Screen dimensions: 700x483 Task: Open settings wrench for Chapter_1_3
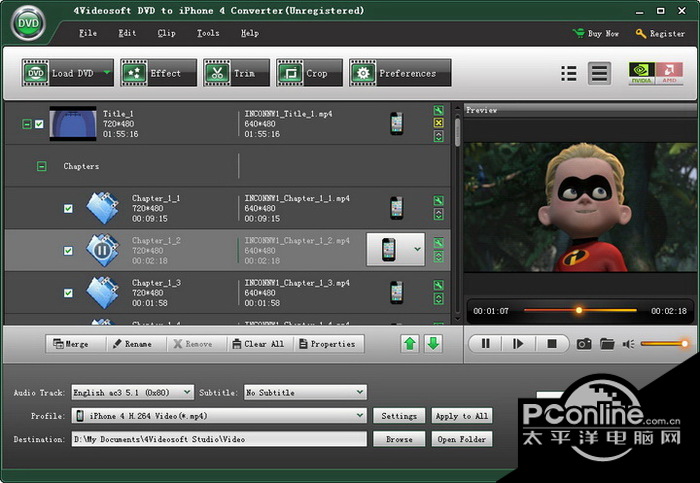pyautogui.click(x=438, y=285)
